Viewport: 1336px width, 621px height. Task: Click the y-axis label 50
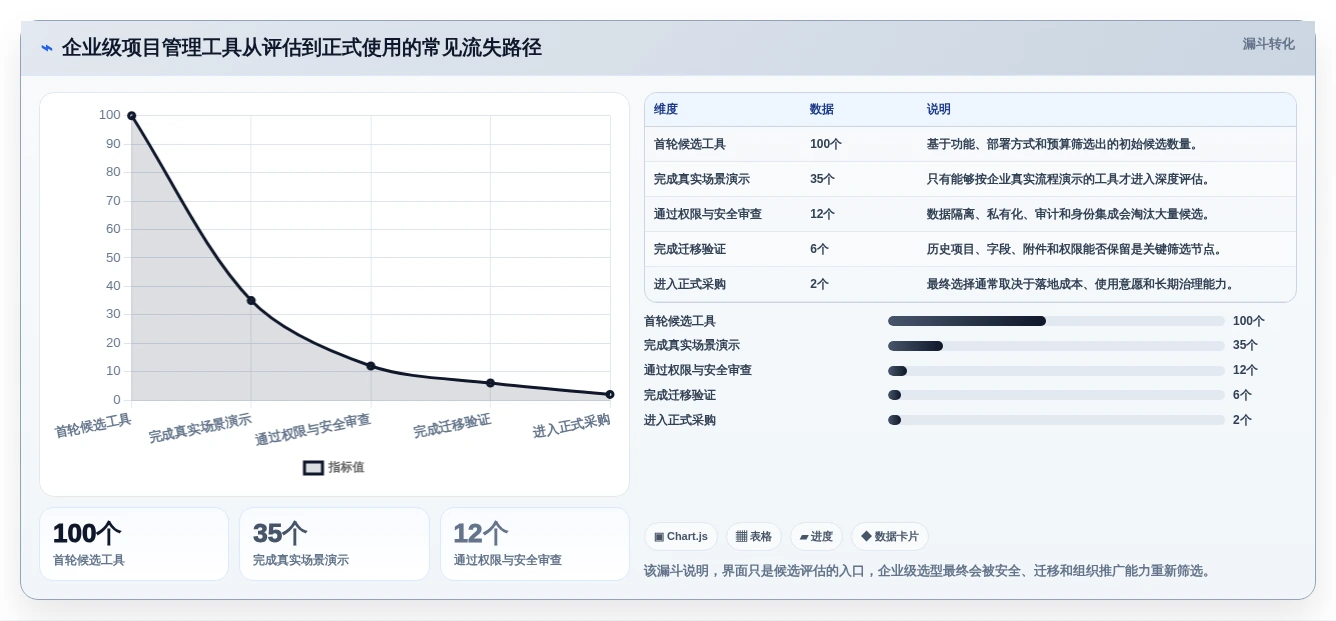(113, 257)
